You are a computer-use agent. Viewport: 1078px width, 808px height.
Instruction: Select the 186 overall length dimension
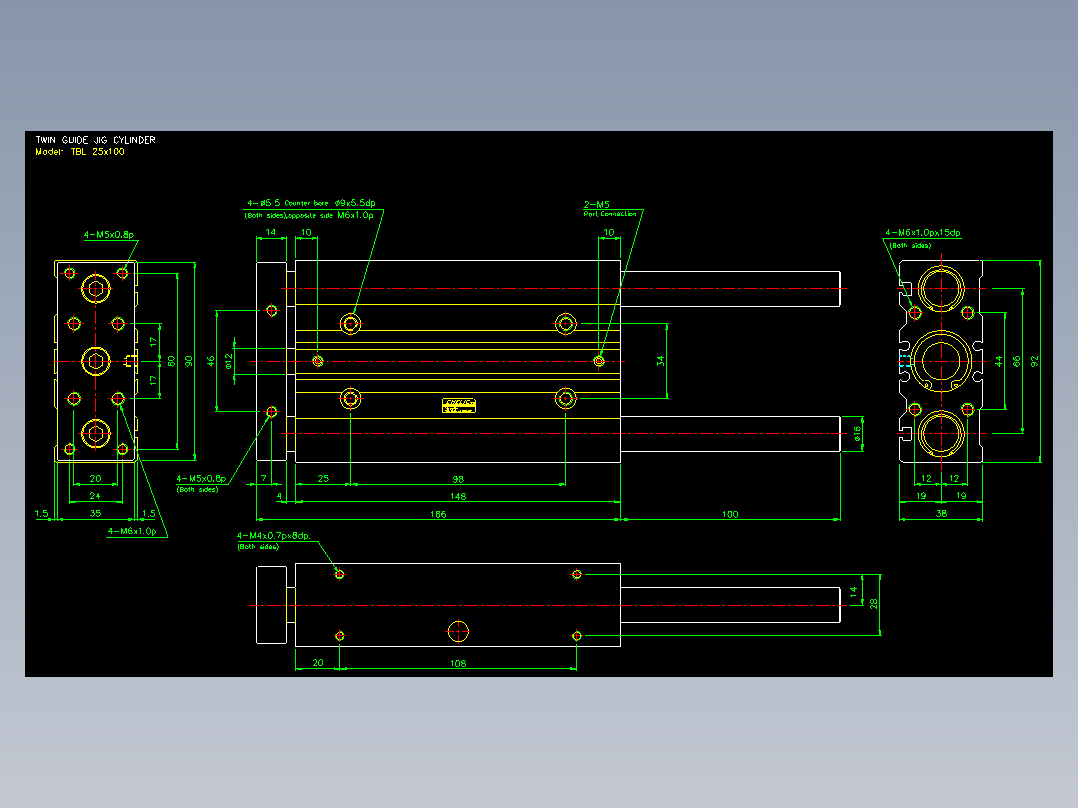tap(438, 514)
